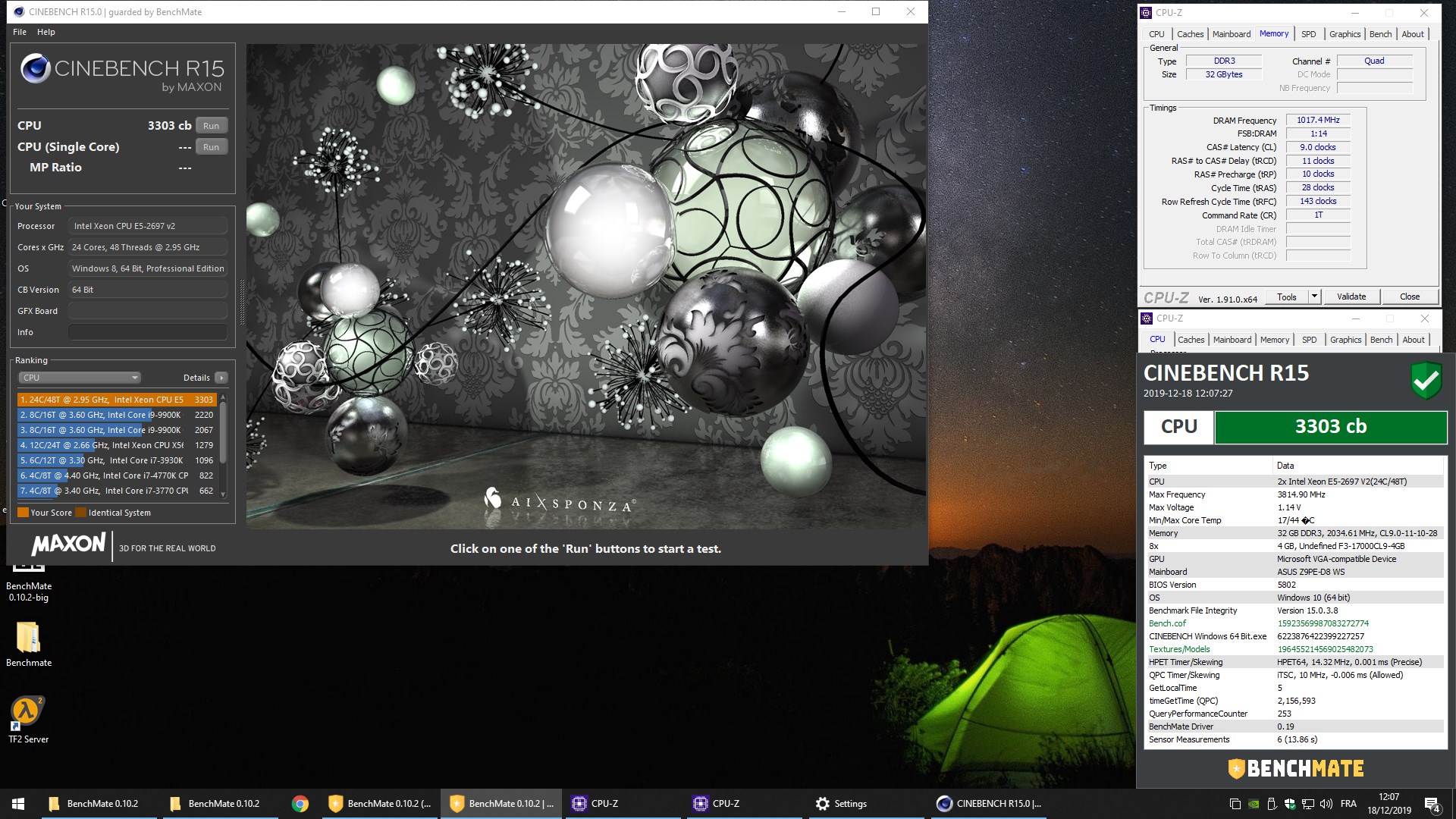Image resolution: width=1456 pixels, height=819 pixels.
Task: Click the green BenchMate verification shield
Action: (x=1426, y=380)
